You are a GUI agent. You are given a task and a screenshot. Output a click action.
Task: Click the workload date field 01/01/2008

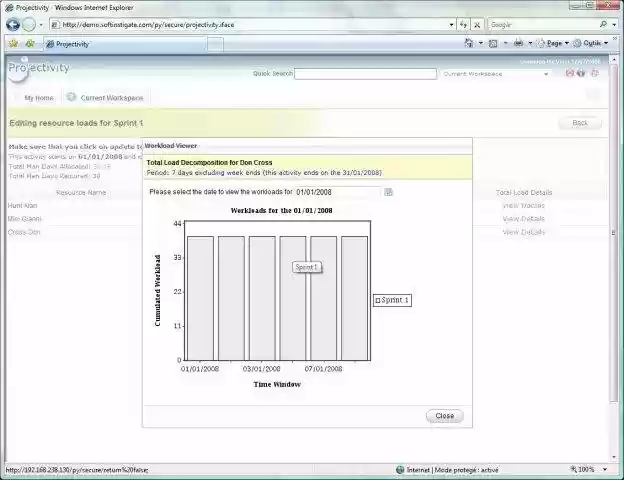tap(337, 192)
